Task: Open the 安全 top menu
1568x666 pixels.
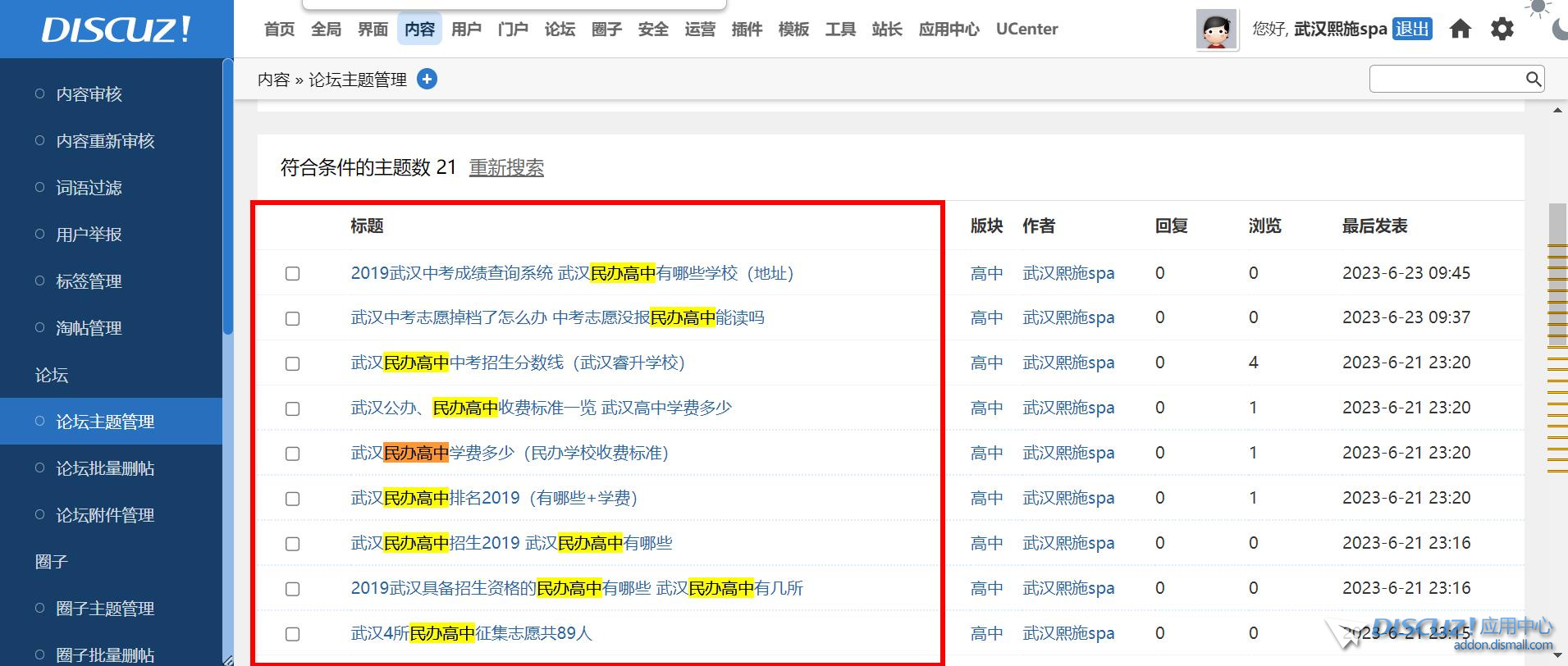Action: click(653, 30)
